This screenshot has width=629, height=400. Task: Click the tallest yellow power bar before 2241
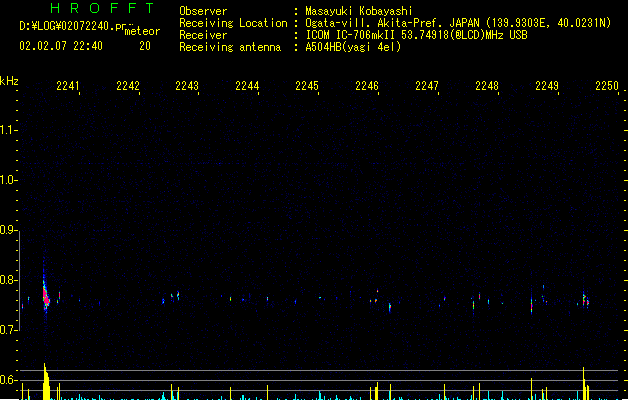click(x=46, y=381)
